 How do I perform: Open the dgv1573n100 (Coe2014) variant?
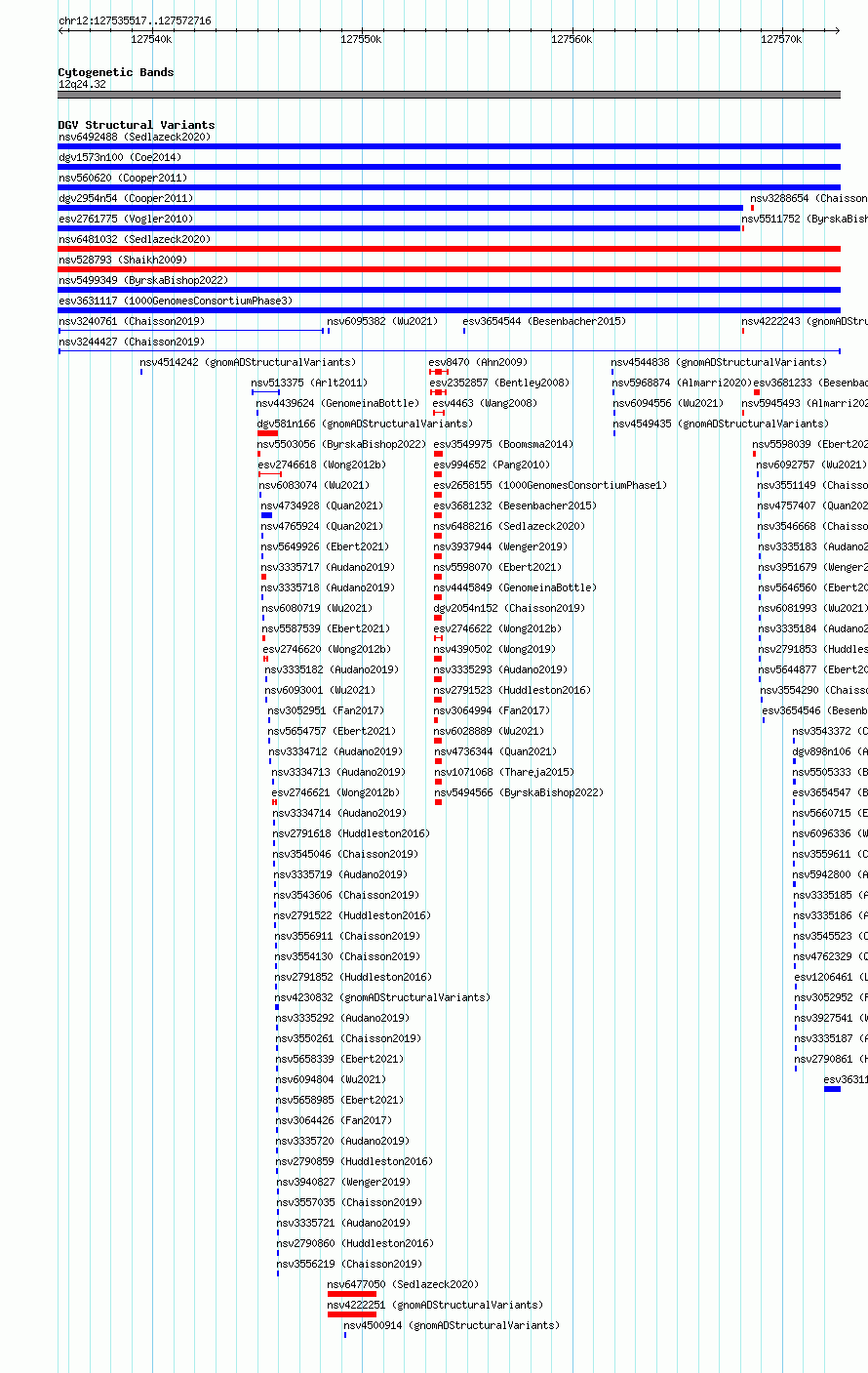tap(119, 158)
